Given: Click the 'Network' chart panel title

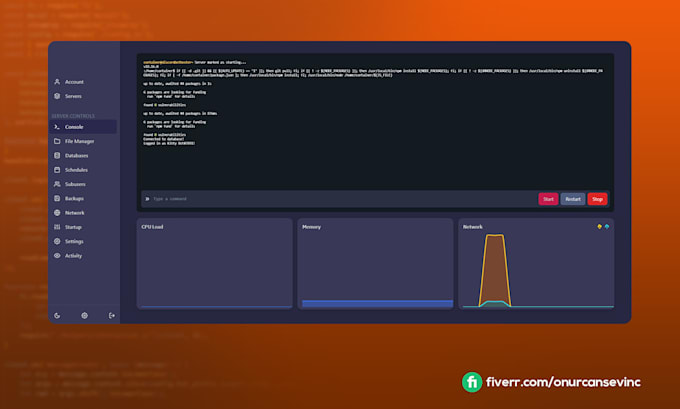Looking at the screenshot, I should (472, 227).
